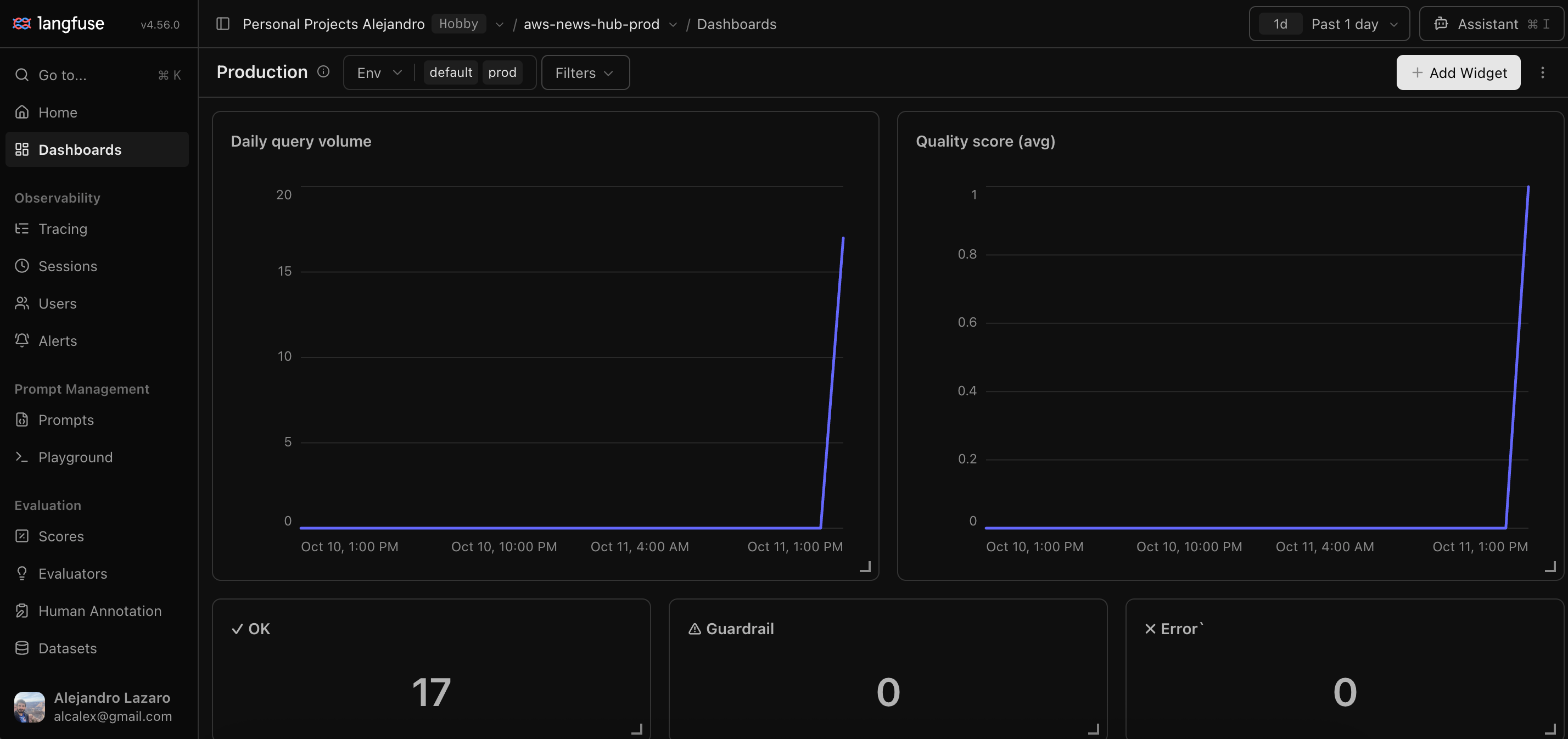Open the Sessions page

98,266
